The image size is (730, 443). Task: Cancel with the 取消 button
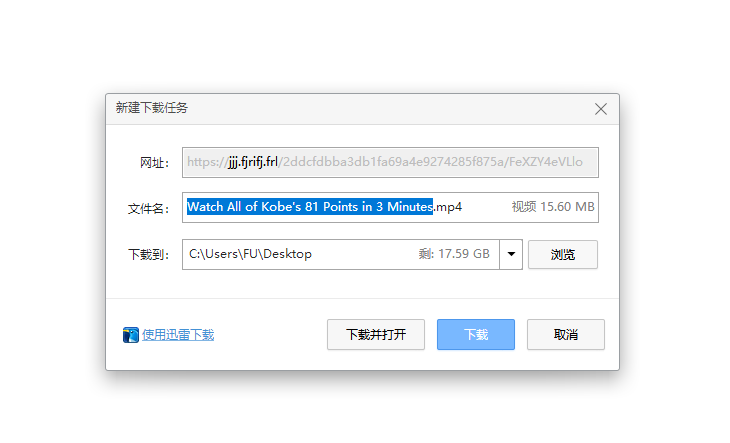coord(565,335)
